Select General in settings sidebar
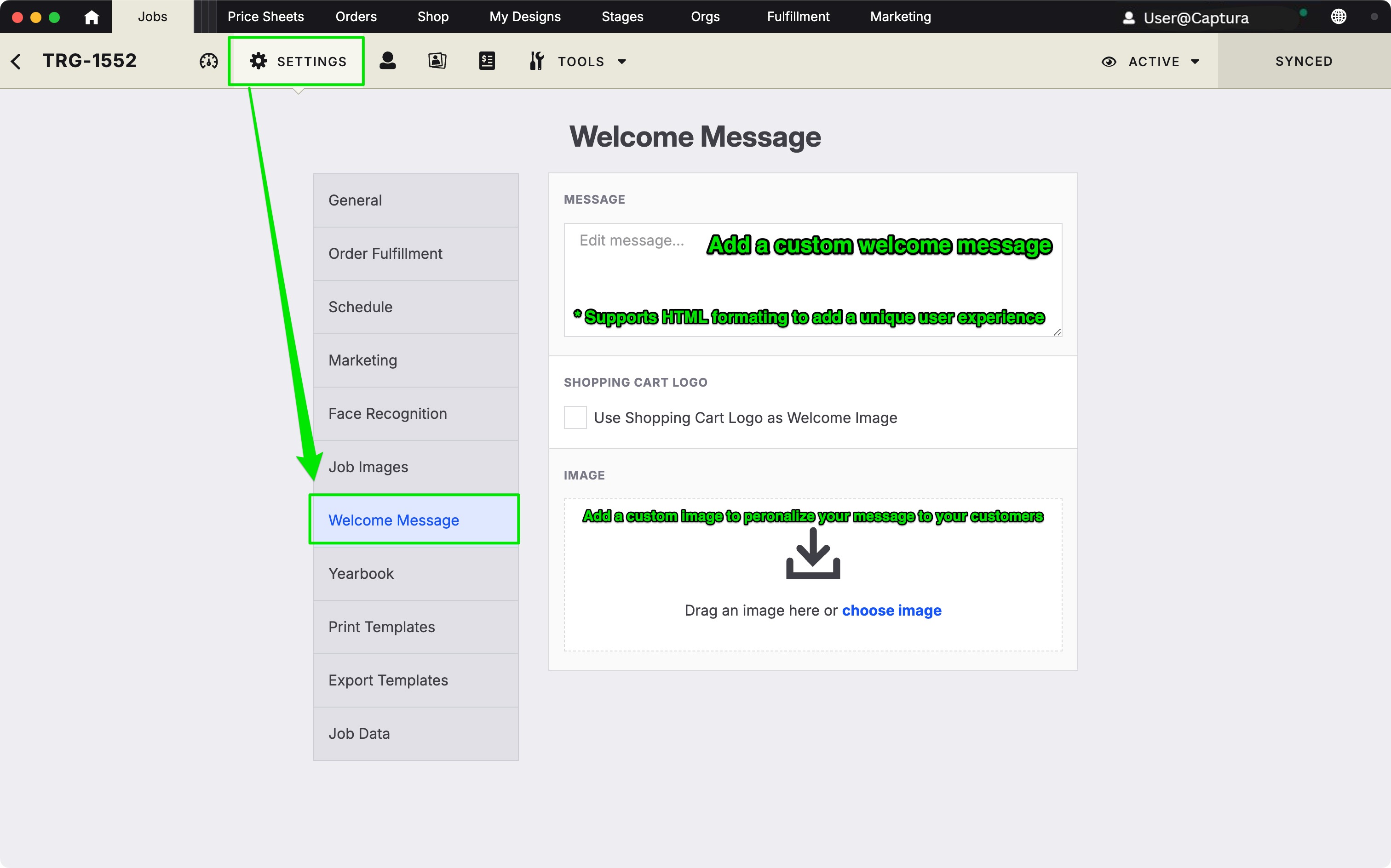The height and width of the screenshot is (868, 1391). 415,200
